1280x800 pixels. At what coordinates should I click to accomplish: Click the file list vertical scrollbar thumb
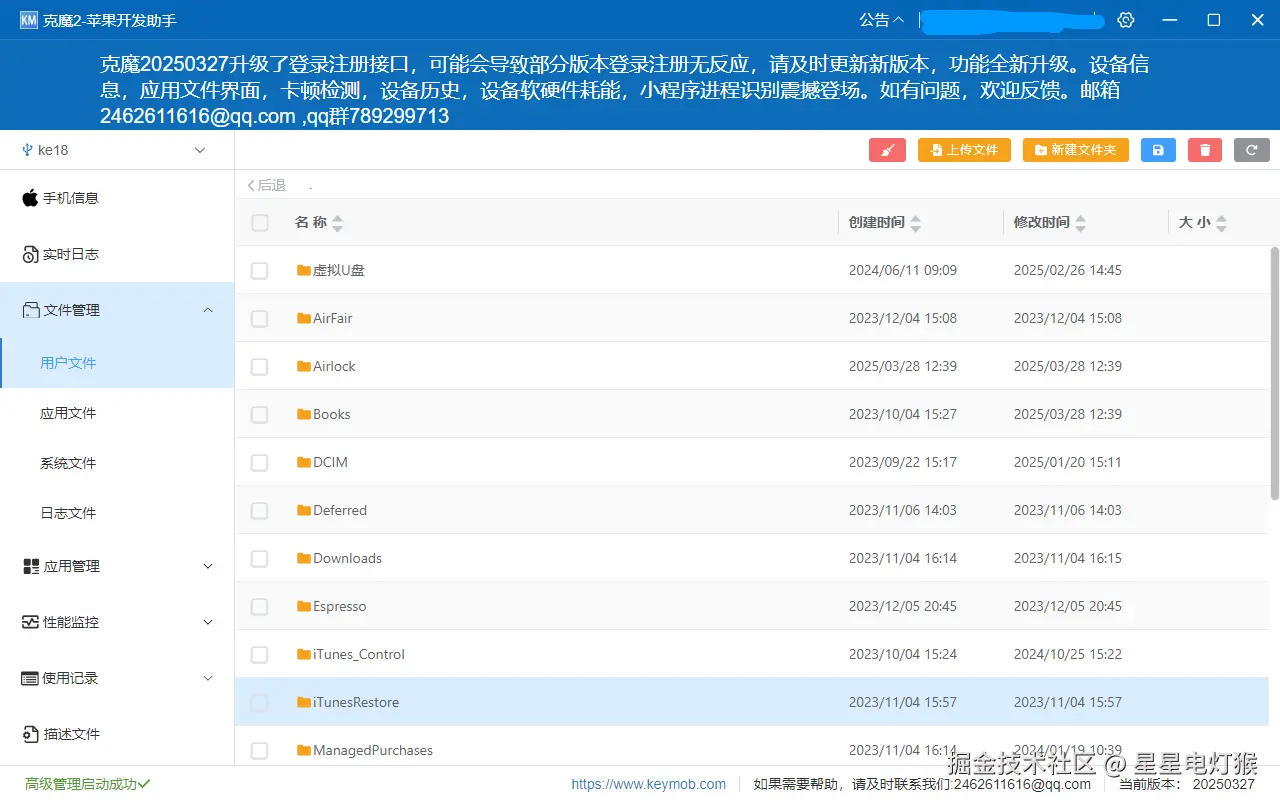[x=1274, y=373]
